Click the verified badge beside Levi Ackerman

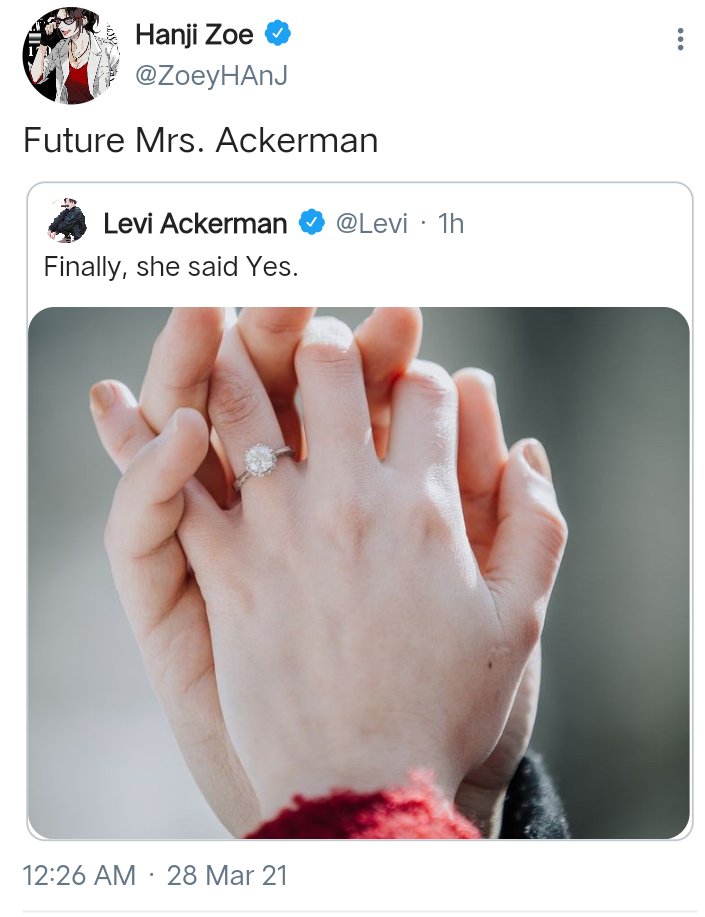click(x=312, y=222)
